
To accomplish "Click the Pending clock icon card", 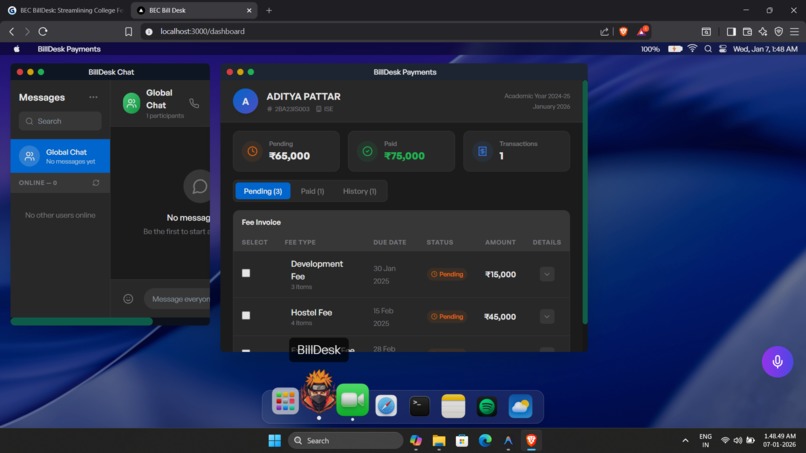I will coord(252,151).
